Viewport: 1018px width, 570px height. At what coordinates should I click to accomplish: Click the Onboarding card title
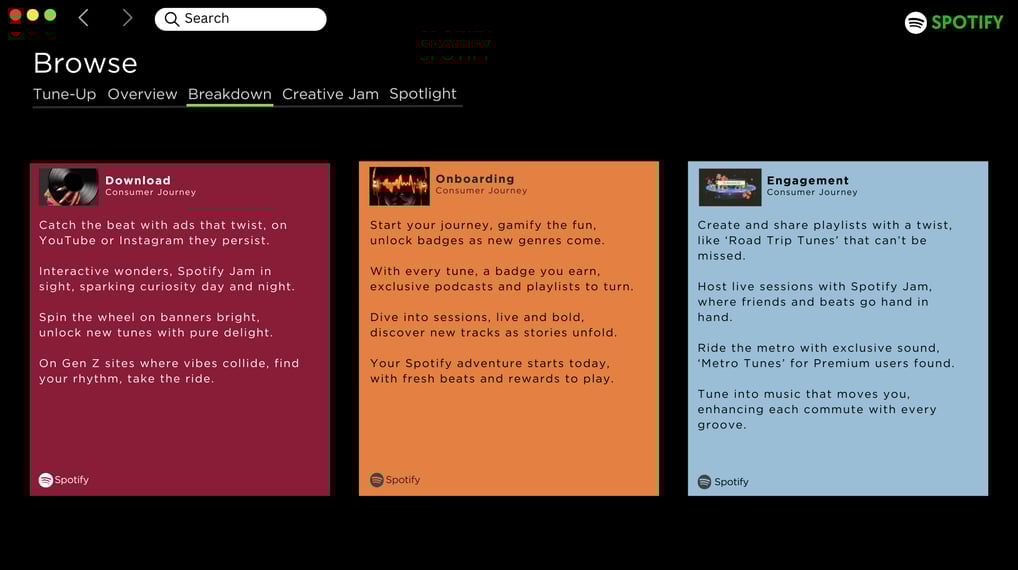coord(475,179)
